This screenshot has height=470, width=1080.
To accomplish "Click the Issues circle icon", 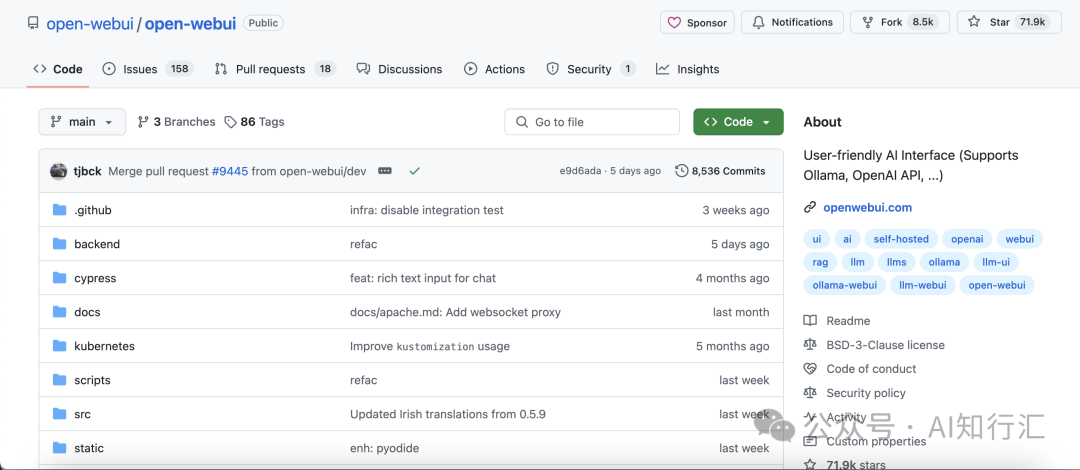I will (109, 69).
